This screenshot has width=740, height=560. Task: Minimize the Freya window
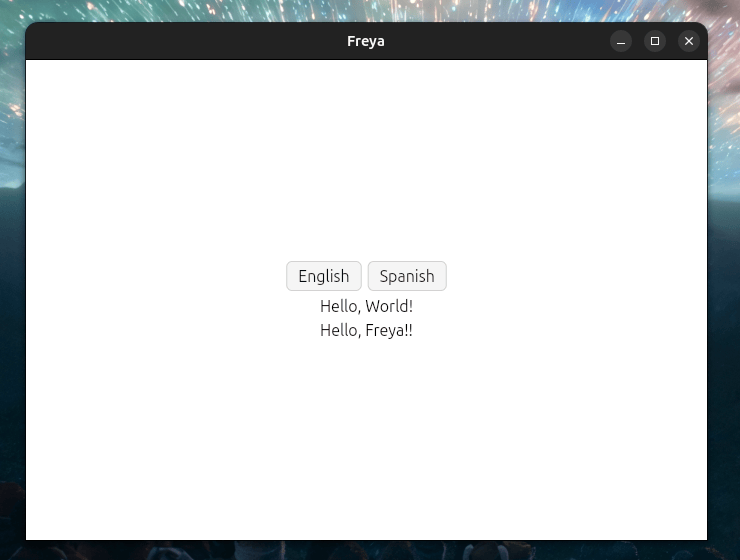[x=621, y=41]
